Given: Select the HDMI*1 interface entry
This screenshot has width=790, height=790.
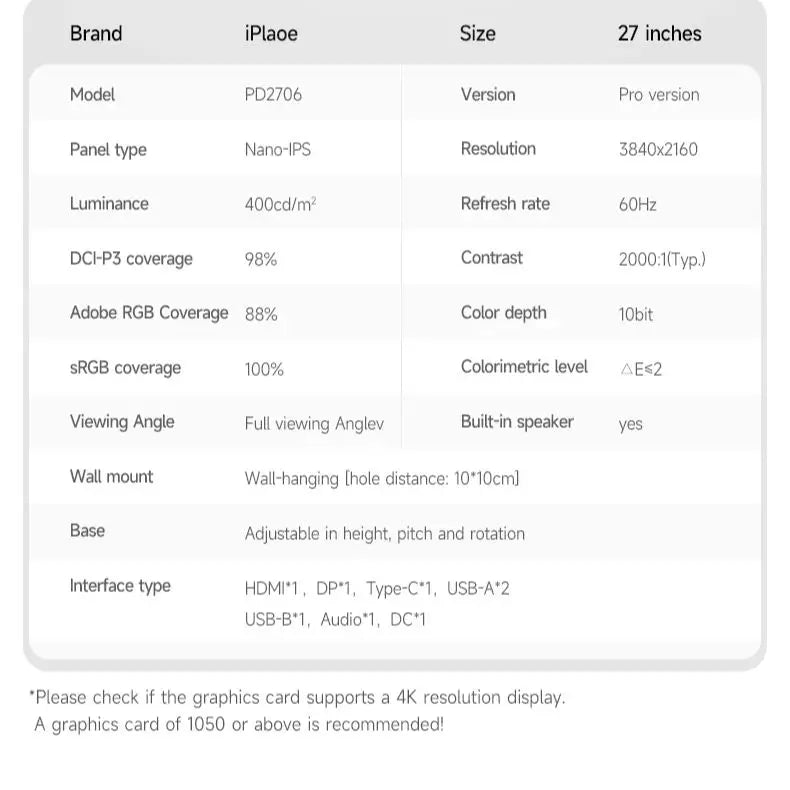Looking at the screenshot, I should tap(273, 588).
